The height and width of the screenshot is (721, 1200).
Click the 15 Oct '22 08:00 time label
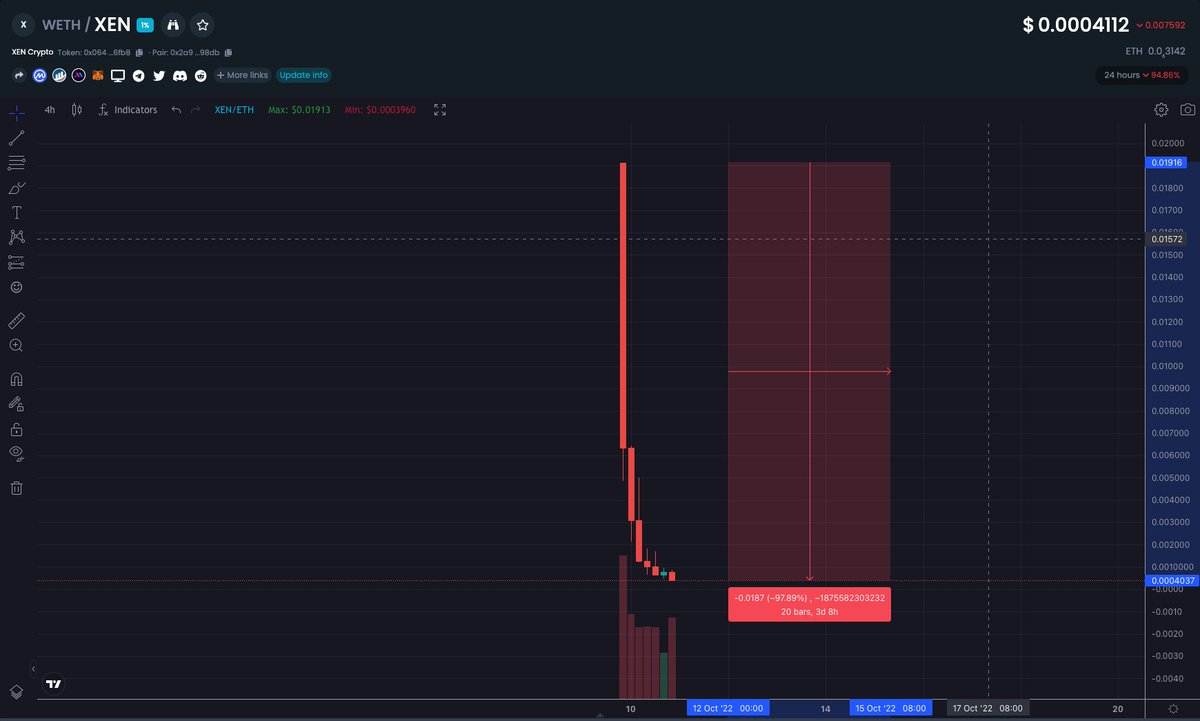point(890,708)
